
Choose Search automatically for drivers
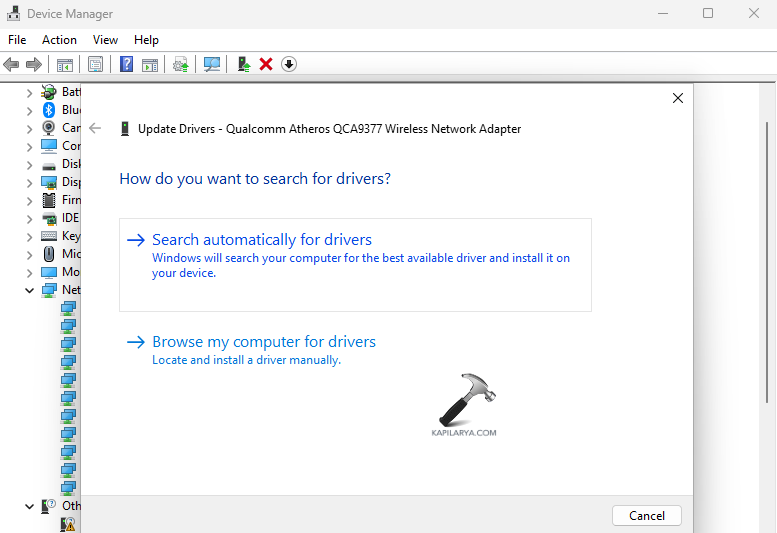pos(262,240)
